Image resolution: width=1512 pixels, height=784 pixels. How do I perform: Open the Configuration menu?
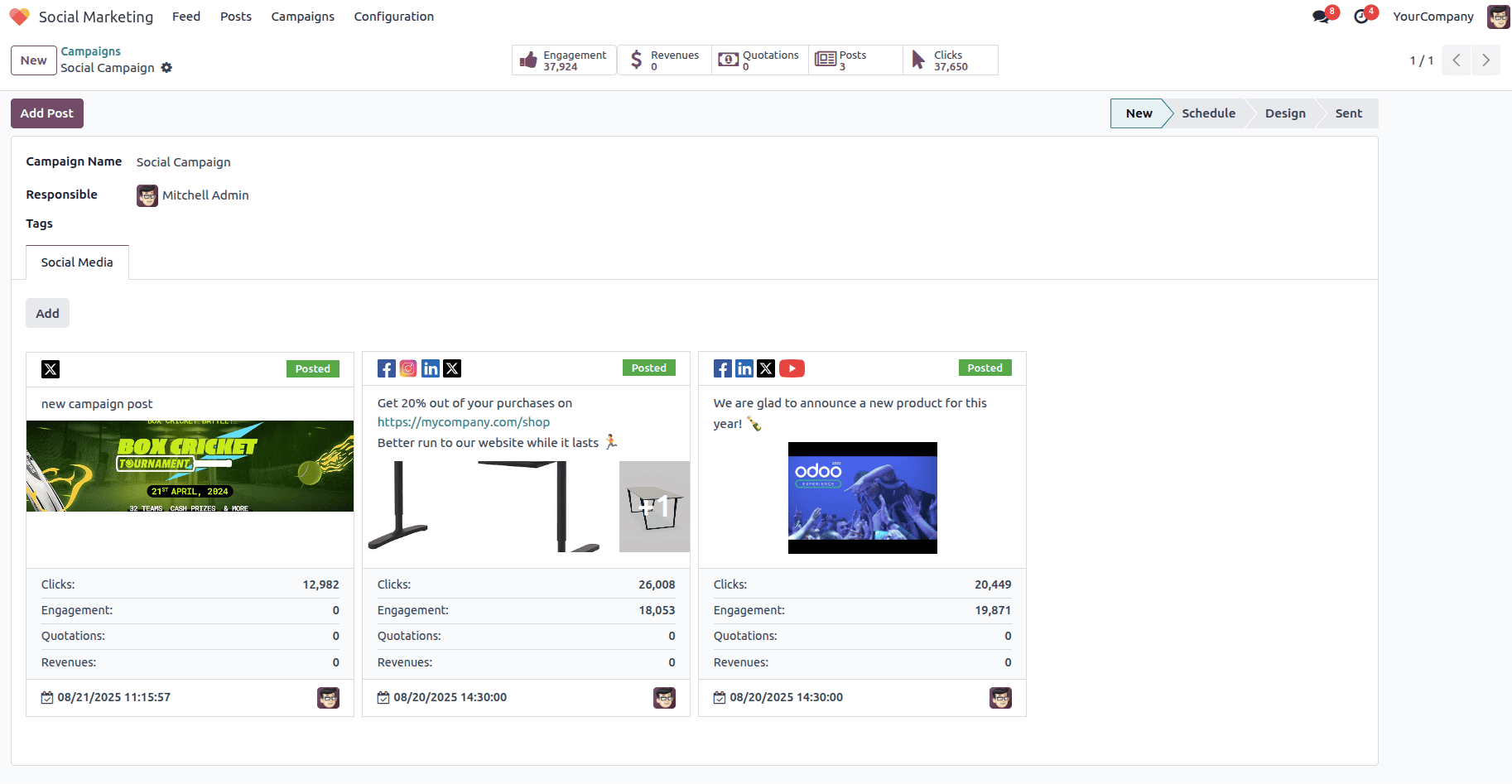point(393,16)
